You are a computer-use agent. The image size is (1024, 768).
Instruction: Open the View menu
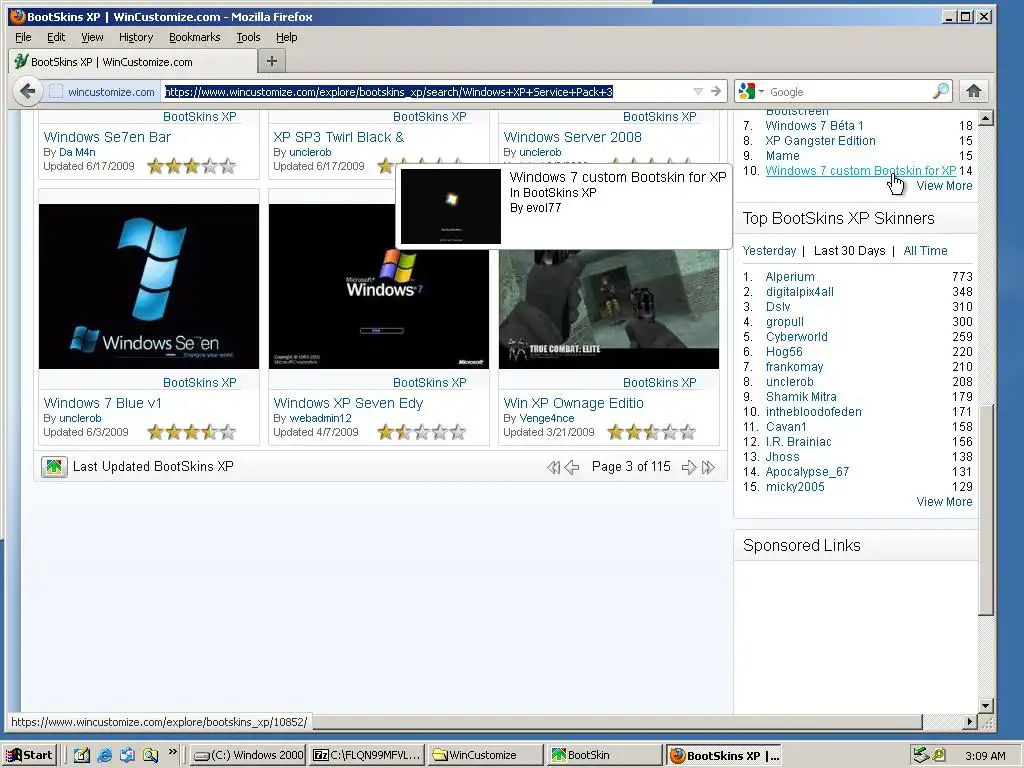coord(92,37)
